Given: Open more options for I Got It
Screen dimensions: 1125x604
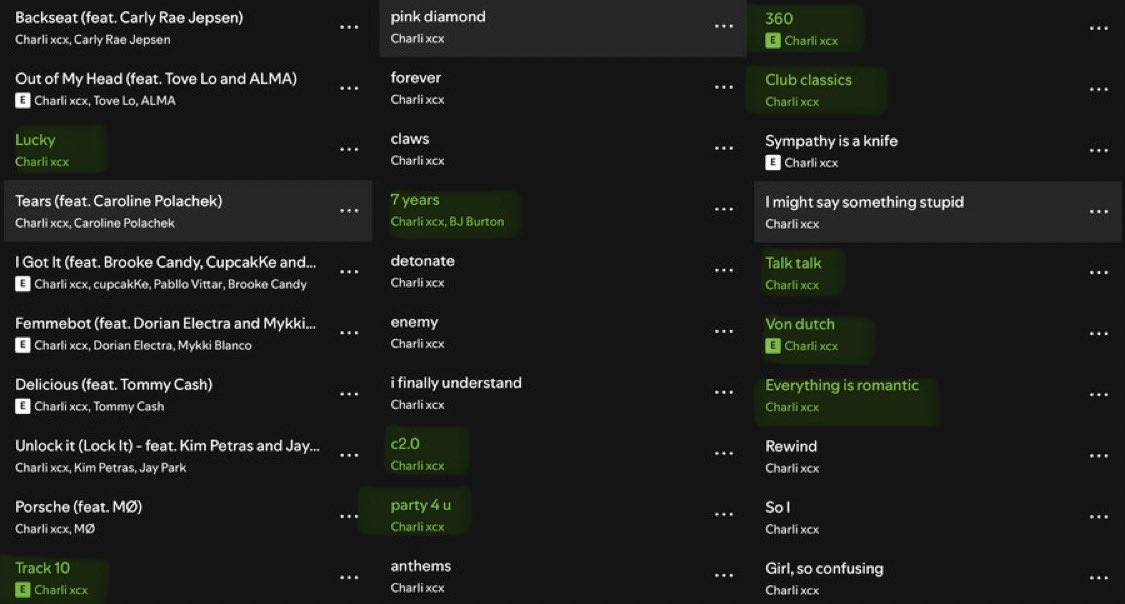Looking at the screenshot, I should coord(349,272).
